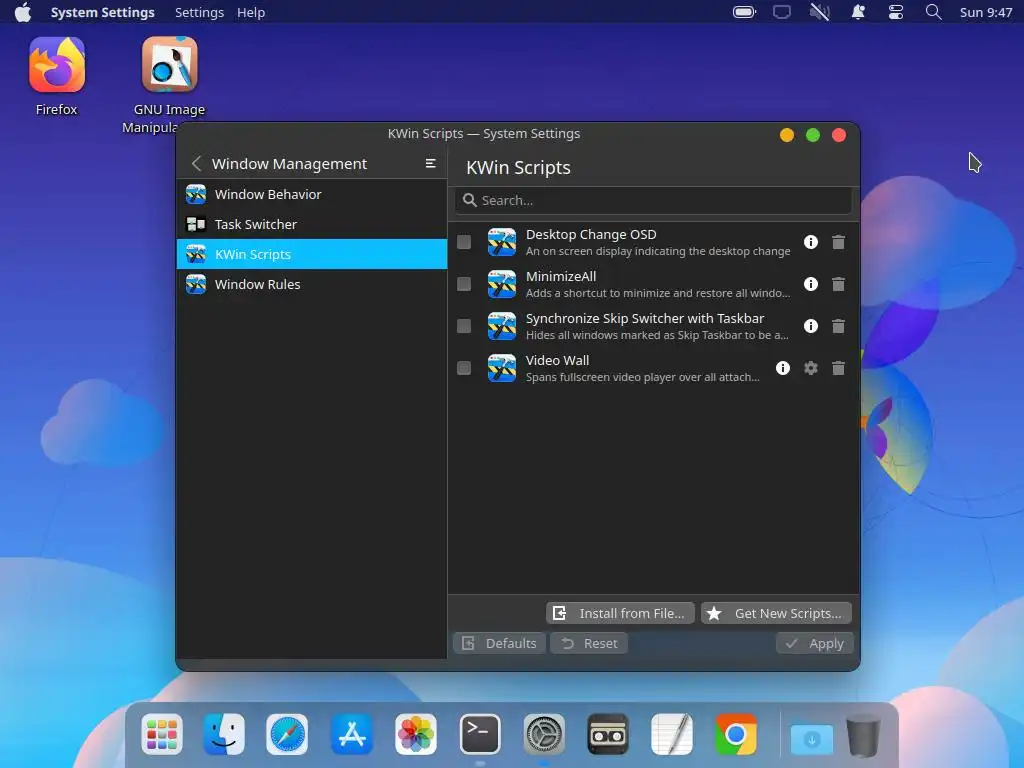The height and width of the screenshot is (768, 1024).
Task: Click the Apply button
Action: [814, 643]
